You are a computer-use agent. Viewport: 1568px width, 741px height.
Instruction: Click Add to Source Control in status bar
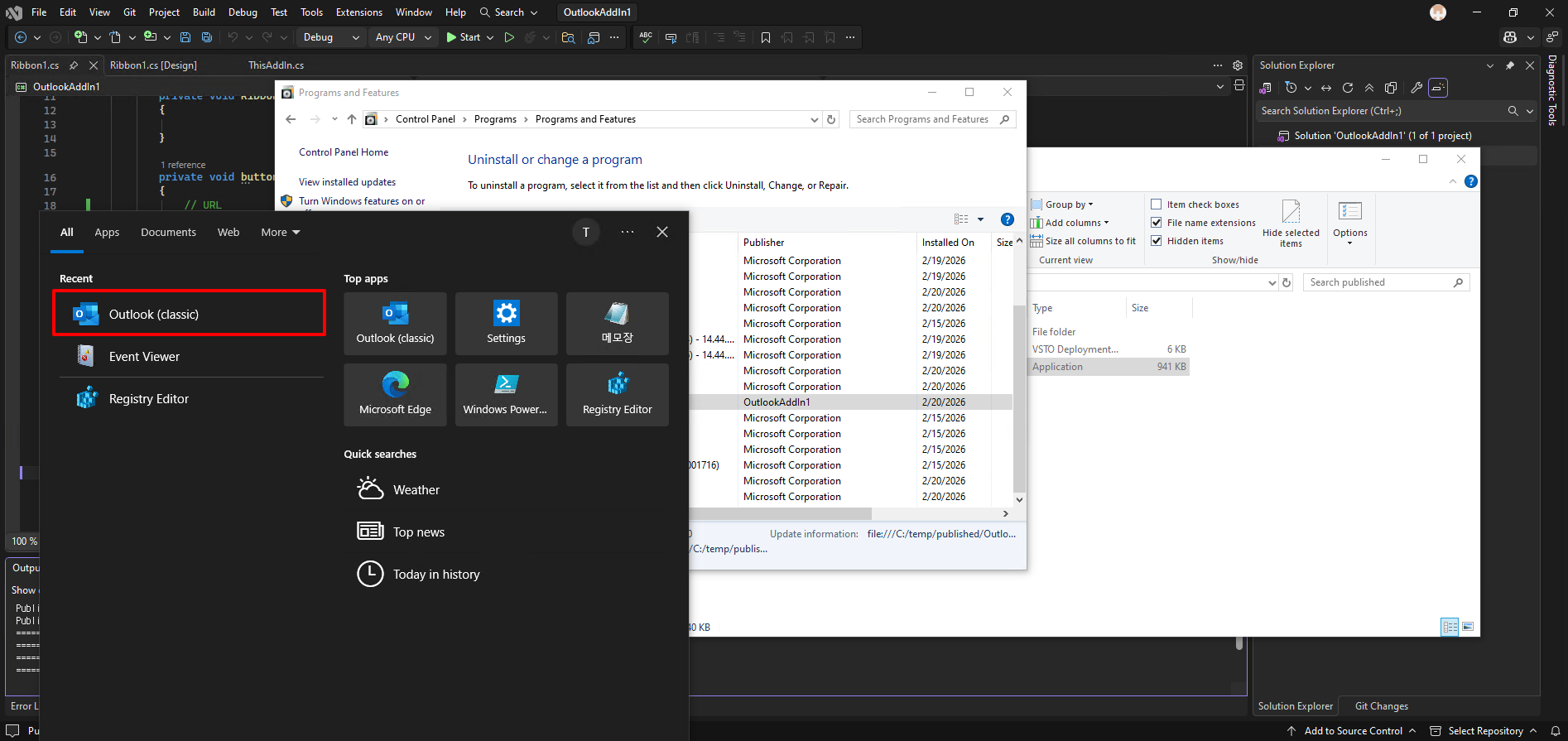point(1351,731)
